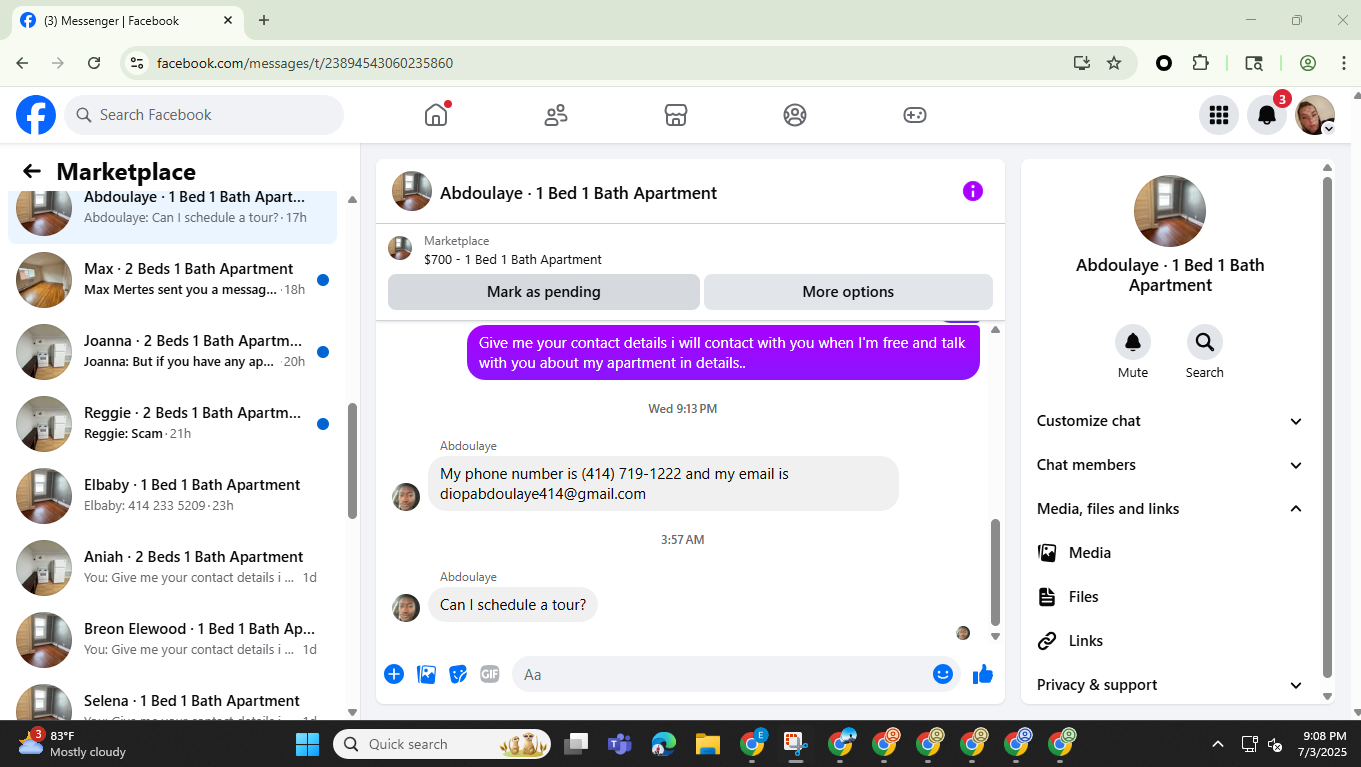Image resolution: width=1361 pixels, height=767 pixels.
Task: Open Abdoulaye apartment large profile thumbnail
Action: pos(1170,211)
